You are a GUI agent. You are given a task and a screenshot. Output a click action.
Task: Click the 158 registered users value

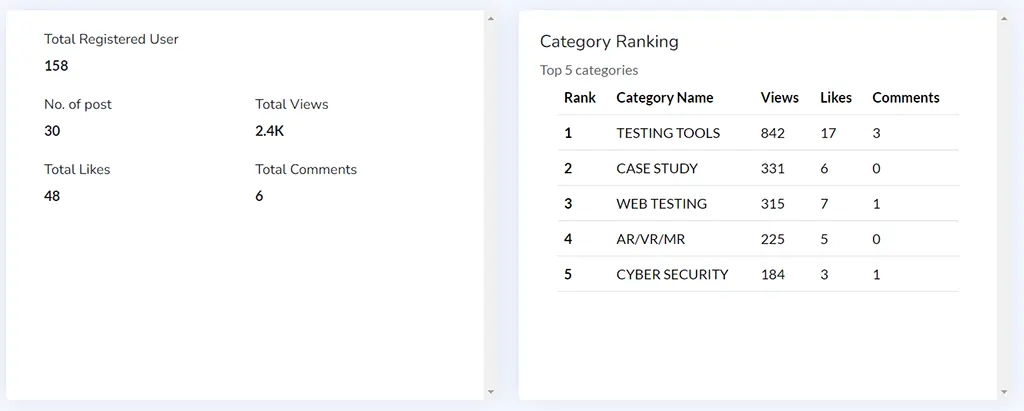coord(56,66)
